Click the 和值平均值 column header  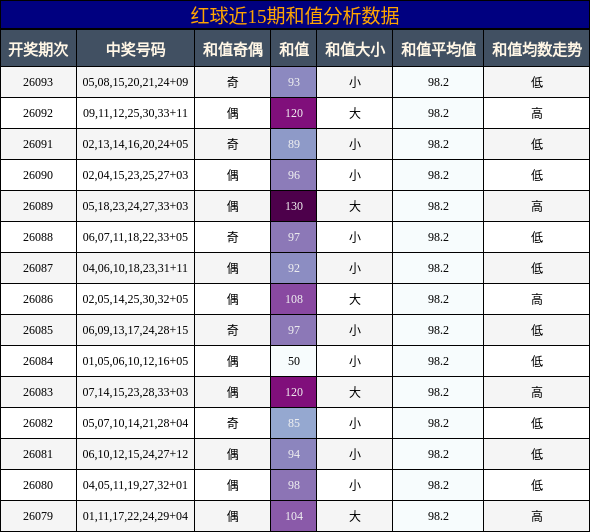point(438,49)
